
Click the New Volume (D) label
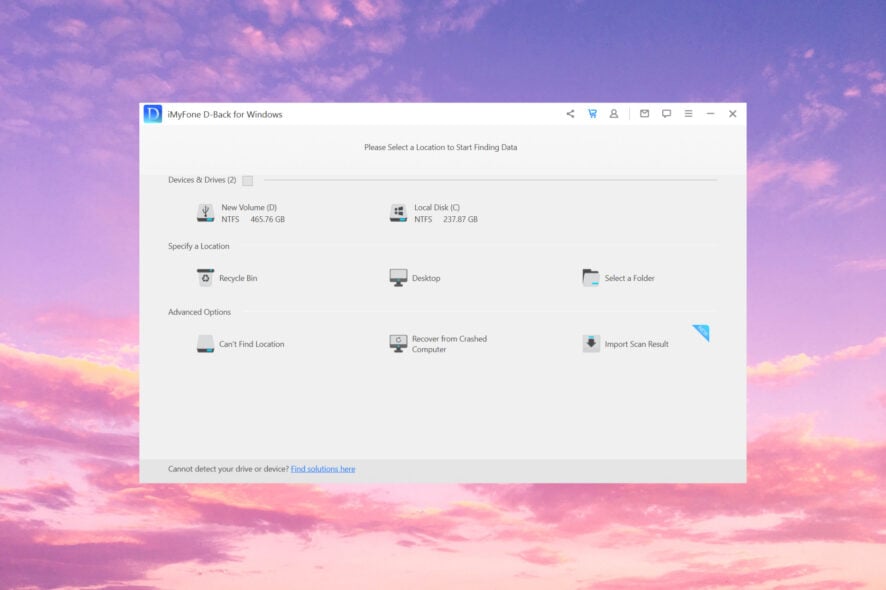(x=249, y=207)
